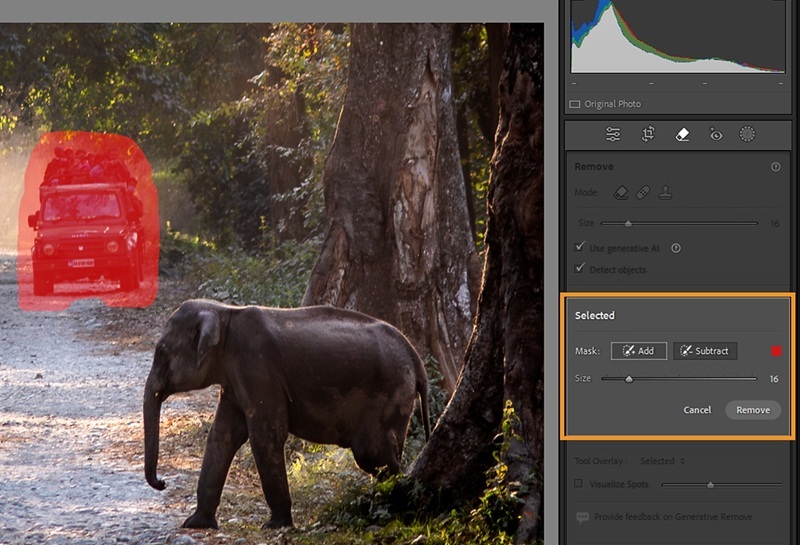
Task: Choose the Remove eraser mode icon
Action: tap(621, 192)
